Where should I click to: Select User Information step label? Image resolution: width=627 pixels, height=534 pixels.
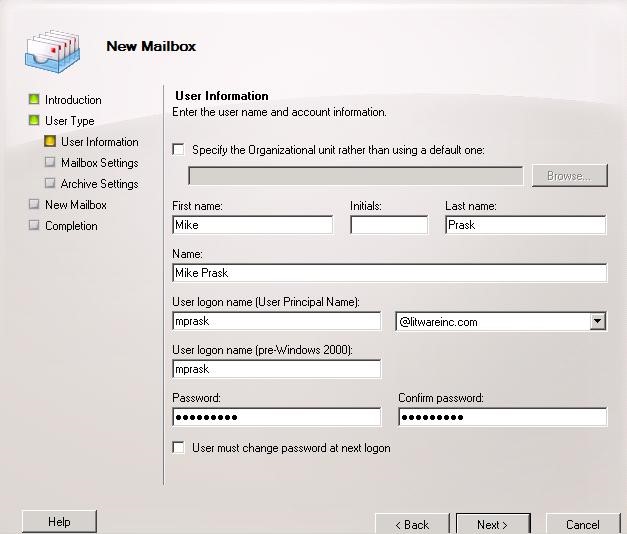tap(100, 142)
